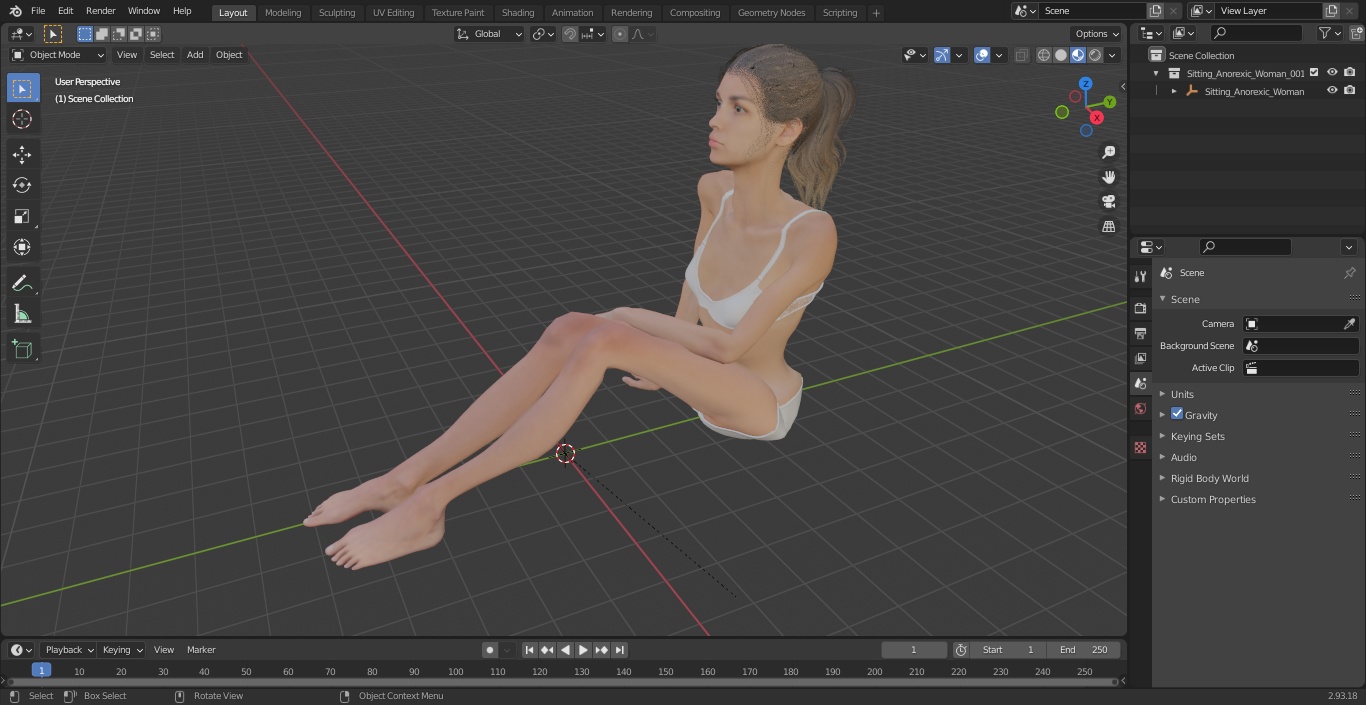This screenshot has height=705, width=1366.
Task: Open View Layer properties tab
Action: [x=1140, y=358]
